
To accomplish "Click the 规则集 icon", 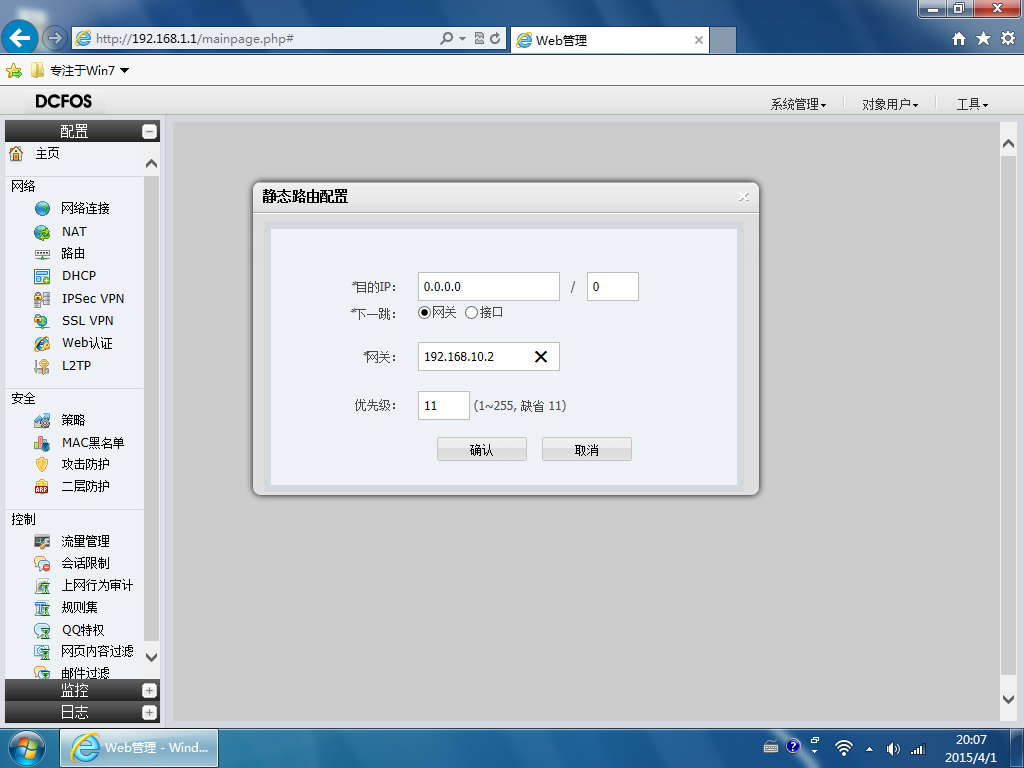I will [x=42, y=608].
